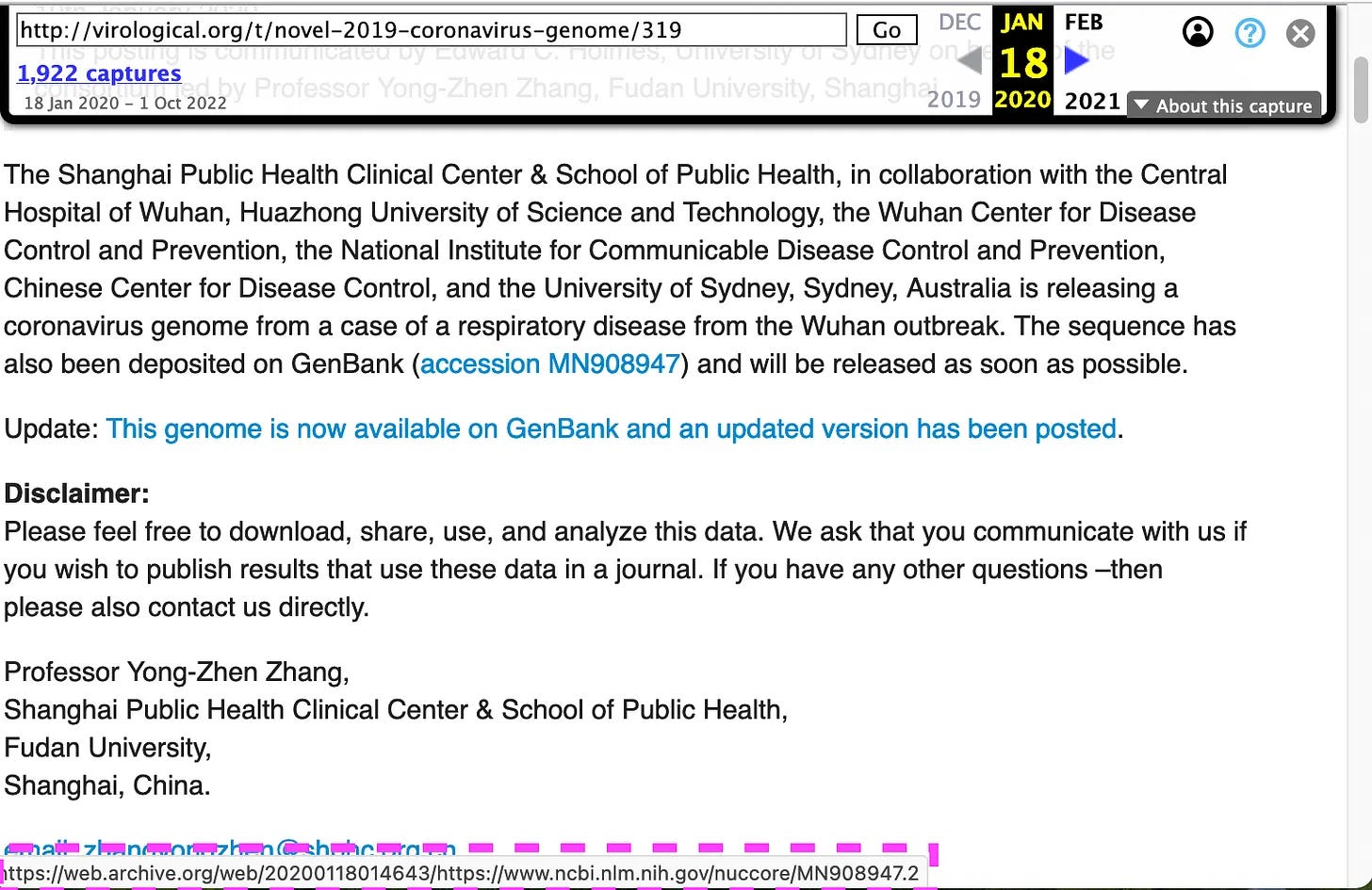
Task: Open the Wayback help question mark icon
Action: 1249,34
